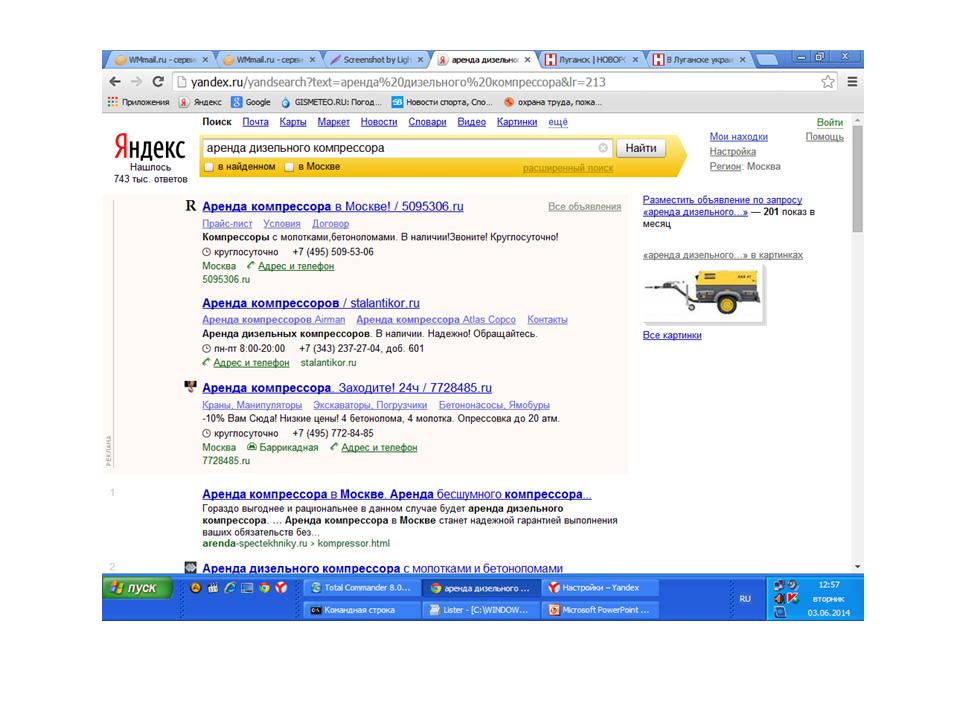Click the Прайс-лист link

(x=227, y=223)
